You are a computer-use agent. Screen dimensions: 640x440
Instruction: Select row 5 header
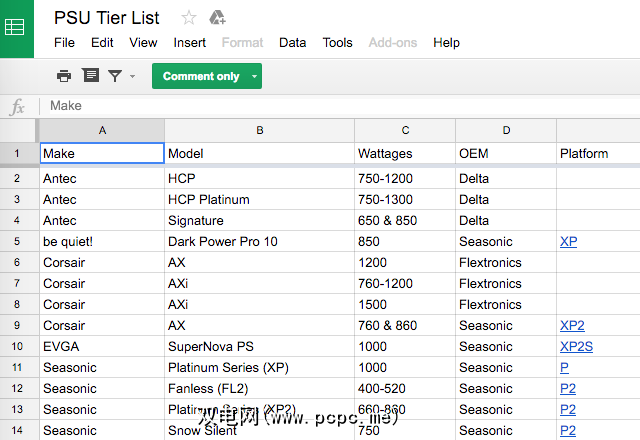pos(18,241)
